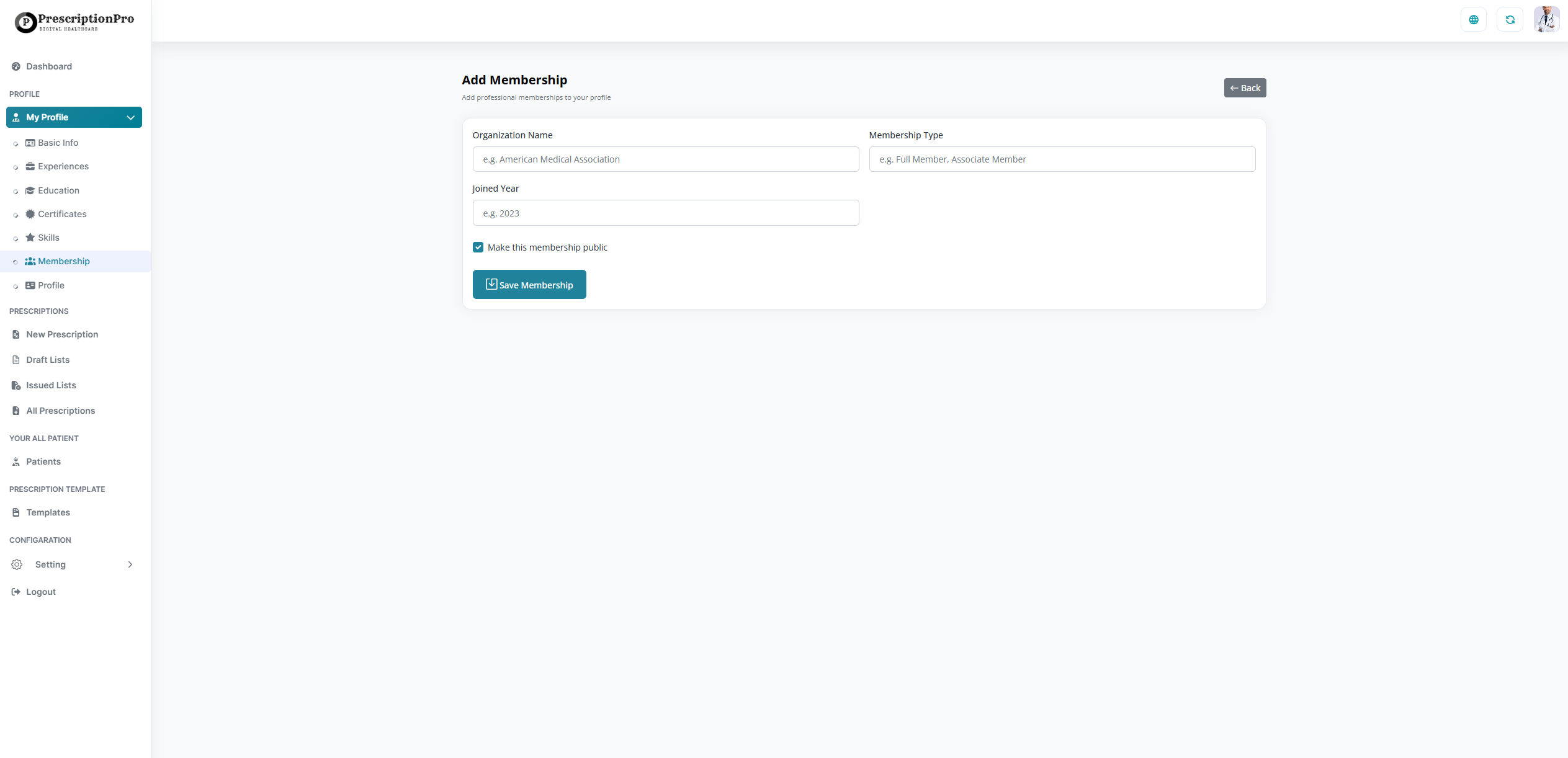This screenshot has width=1568, height=758.
Task: Click the Membership Type input
Action: click(1062, 159)
